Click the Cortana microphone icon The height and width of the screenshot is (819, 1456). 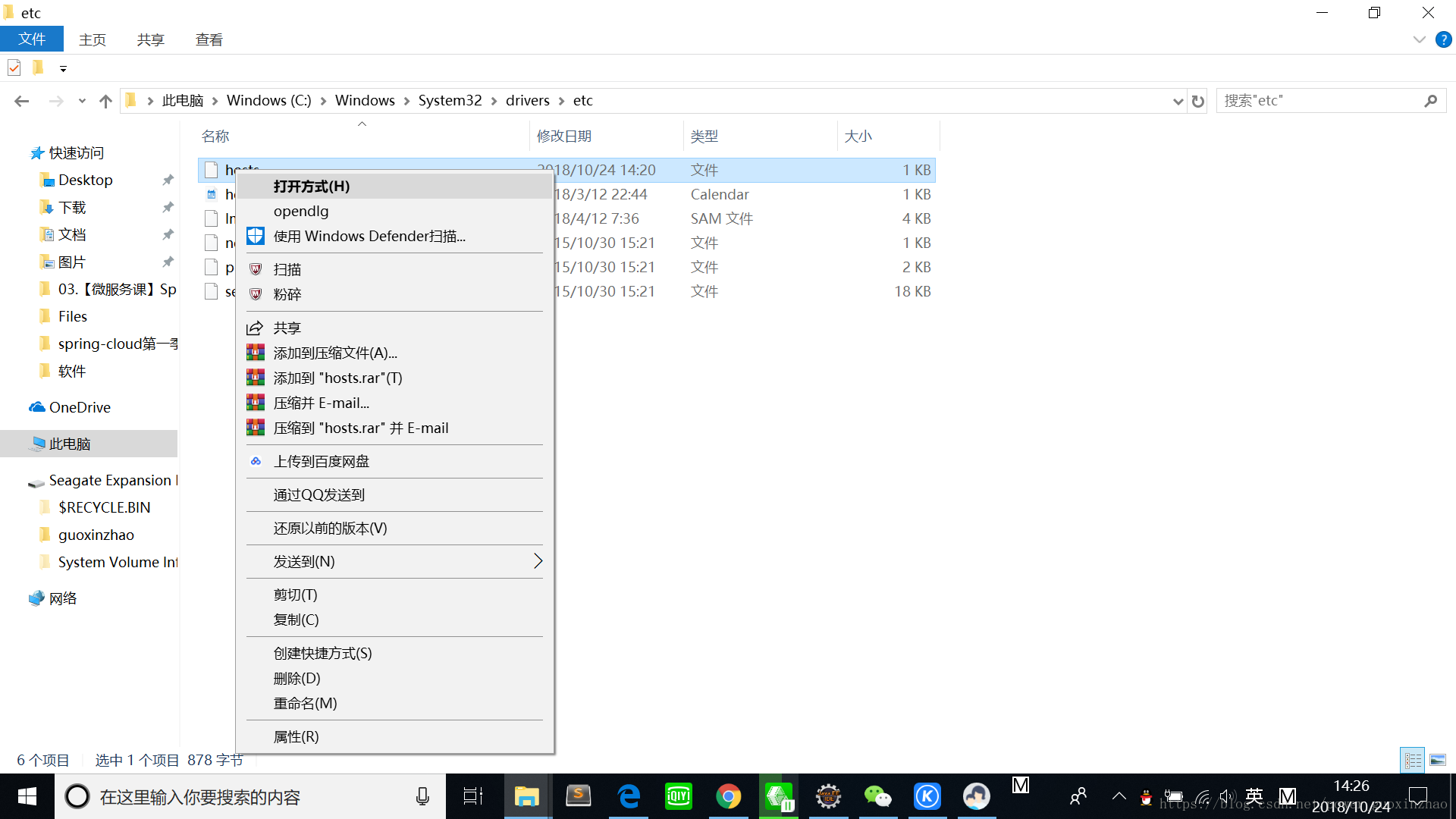point(422,796)
